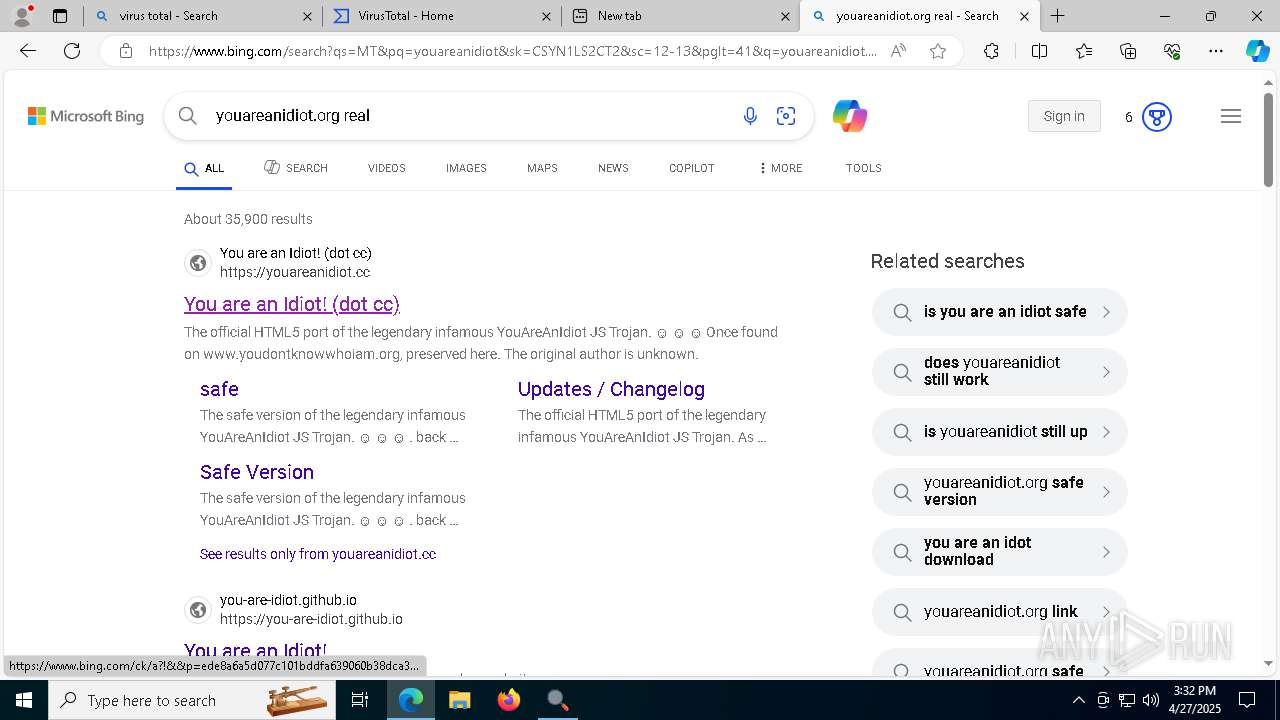Switch to the New tab tab
This screenshot has height=720, width=1280.
[x=681, y=16]
